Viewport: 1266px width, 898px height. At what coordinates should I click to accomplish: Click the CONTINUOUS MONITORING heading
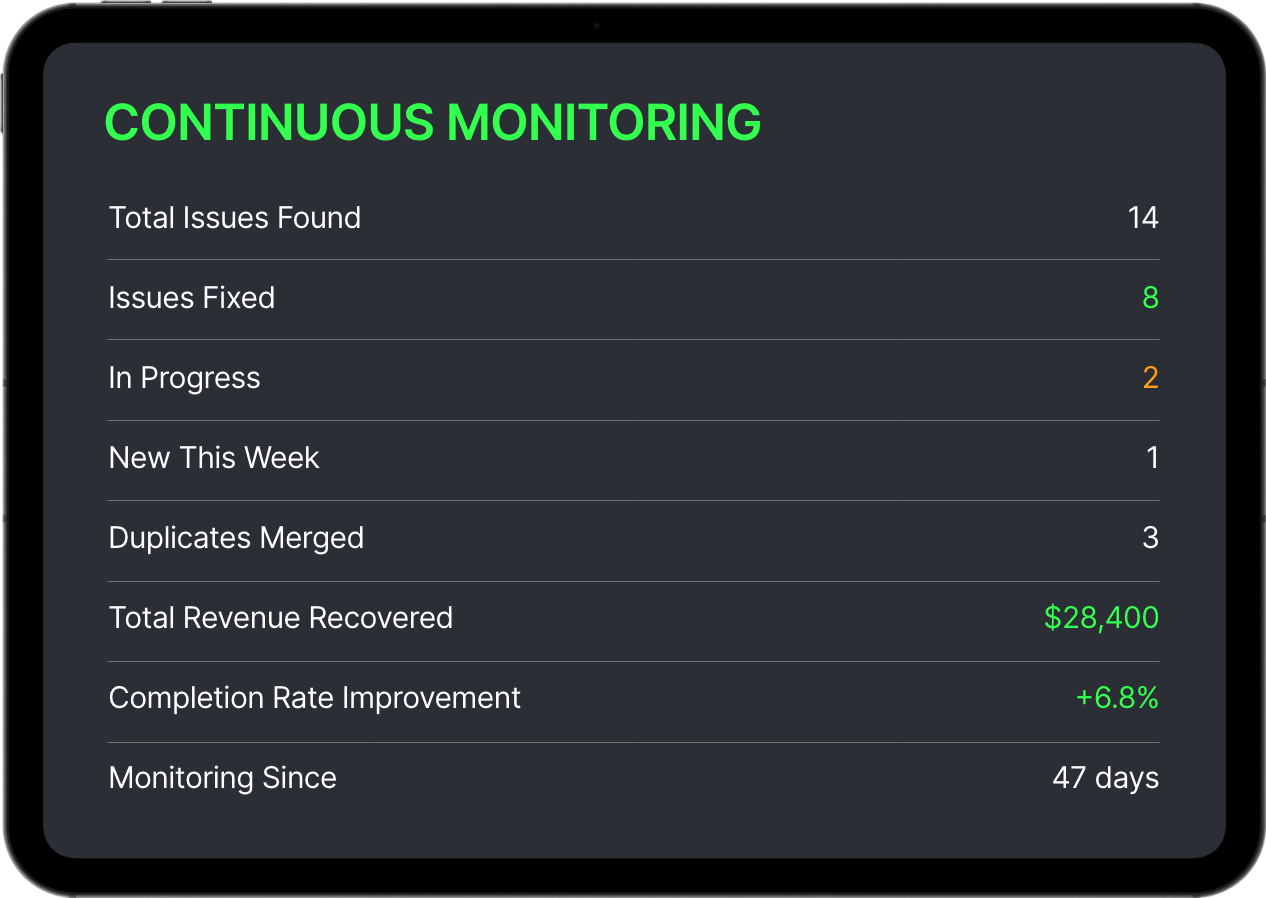tap(433, 122)
